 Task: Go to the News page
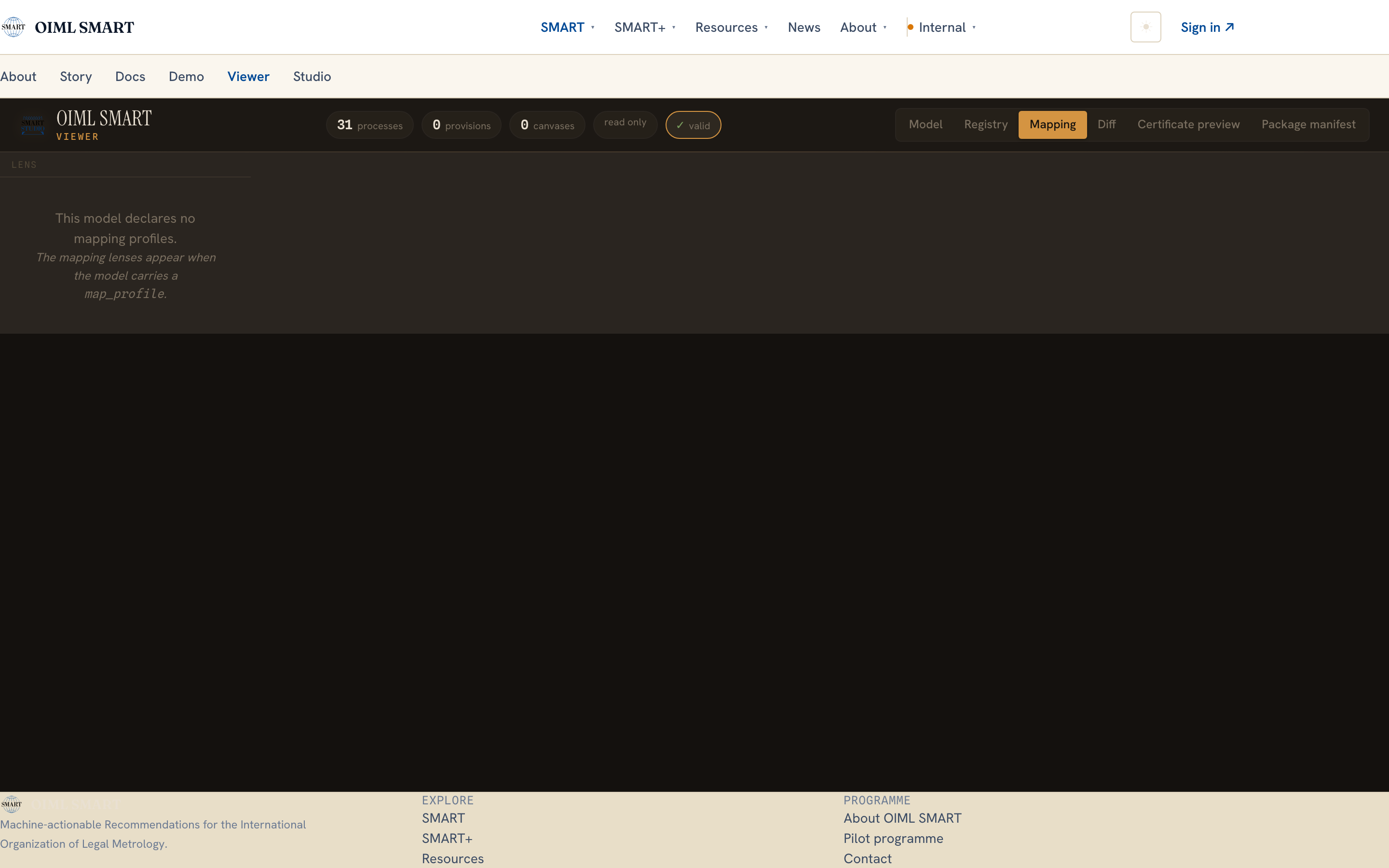coord(803,27)
